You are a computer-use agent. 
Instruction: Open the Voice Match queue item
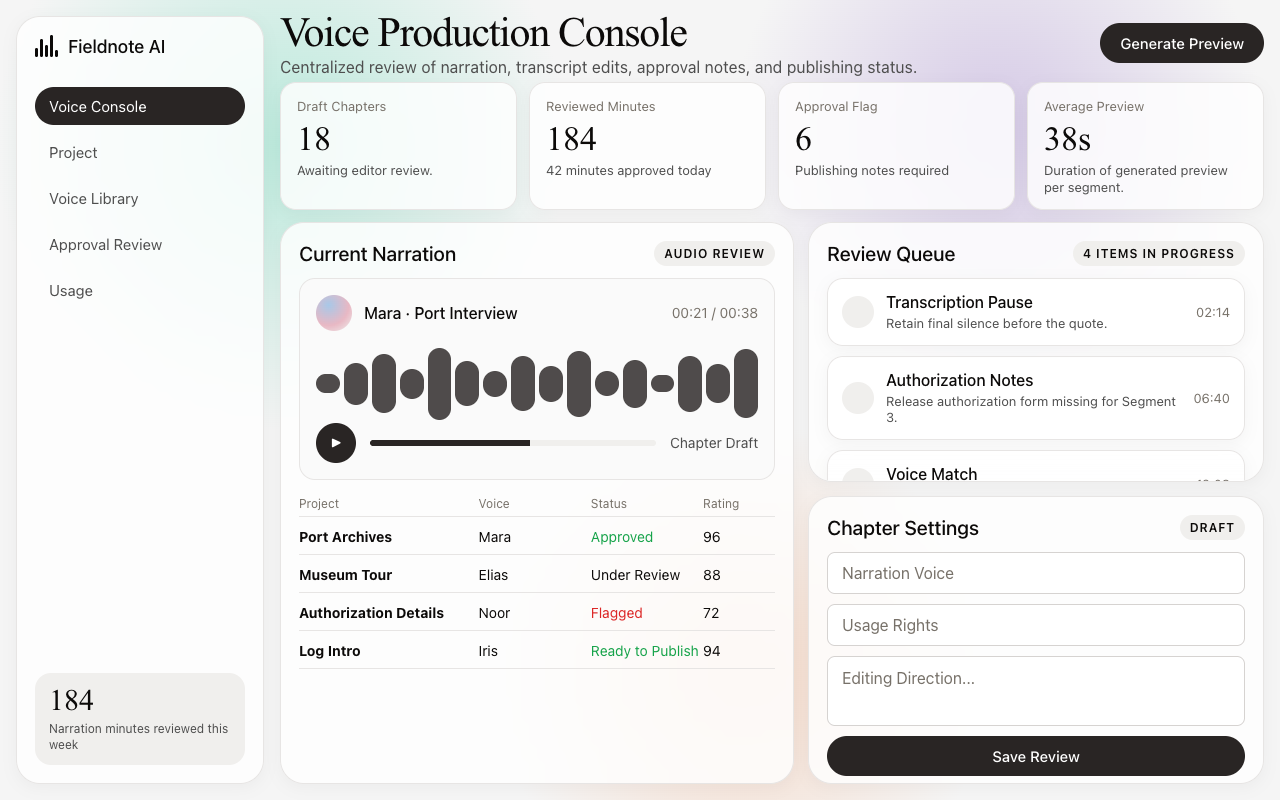click(1036, 466)
